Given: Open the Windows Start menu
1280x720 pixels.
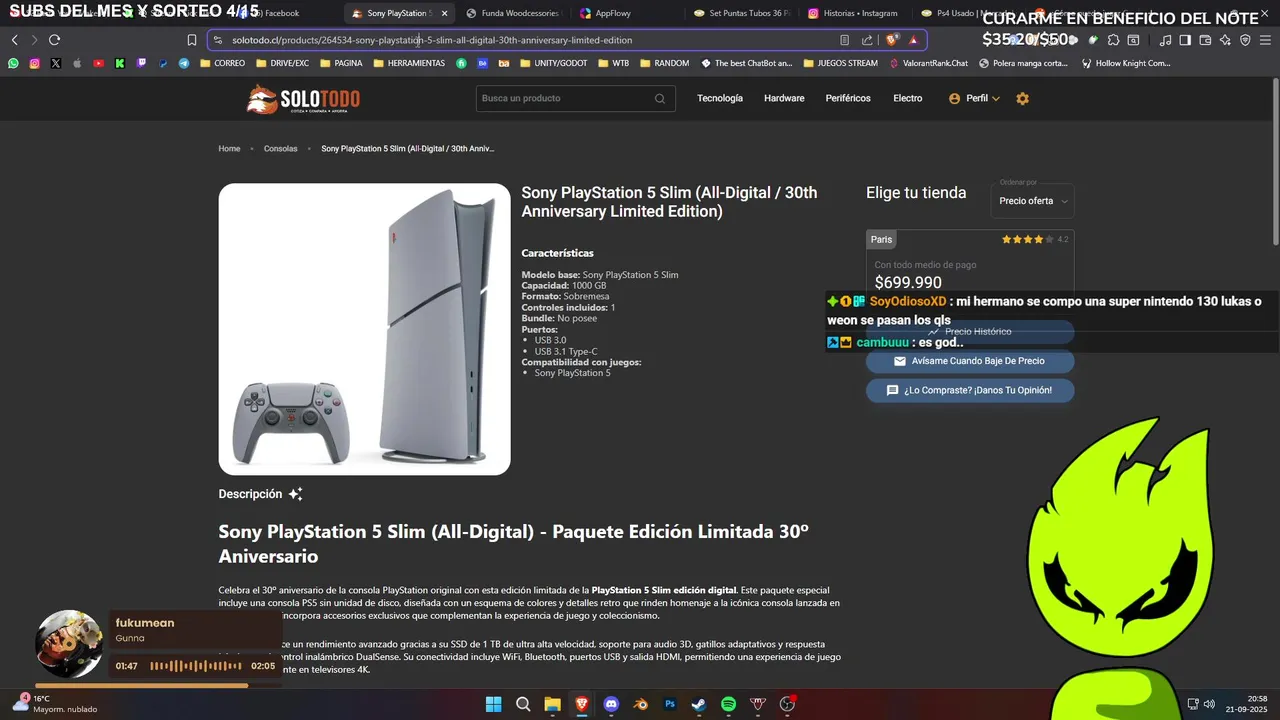Looking at the screenshot, I should [494, 704].
